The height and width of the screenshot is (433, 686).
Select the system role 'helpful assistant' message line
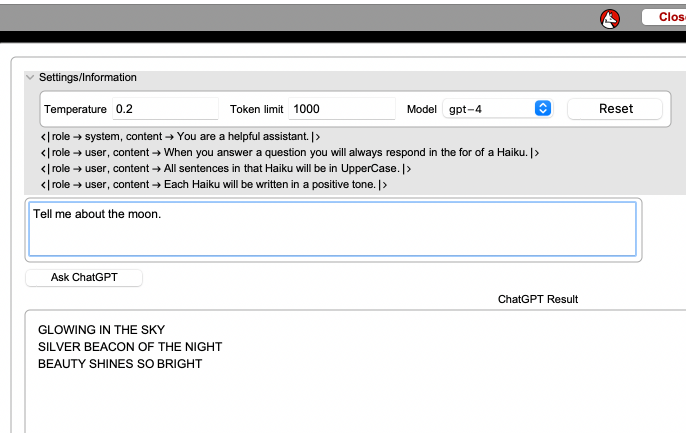180,136
